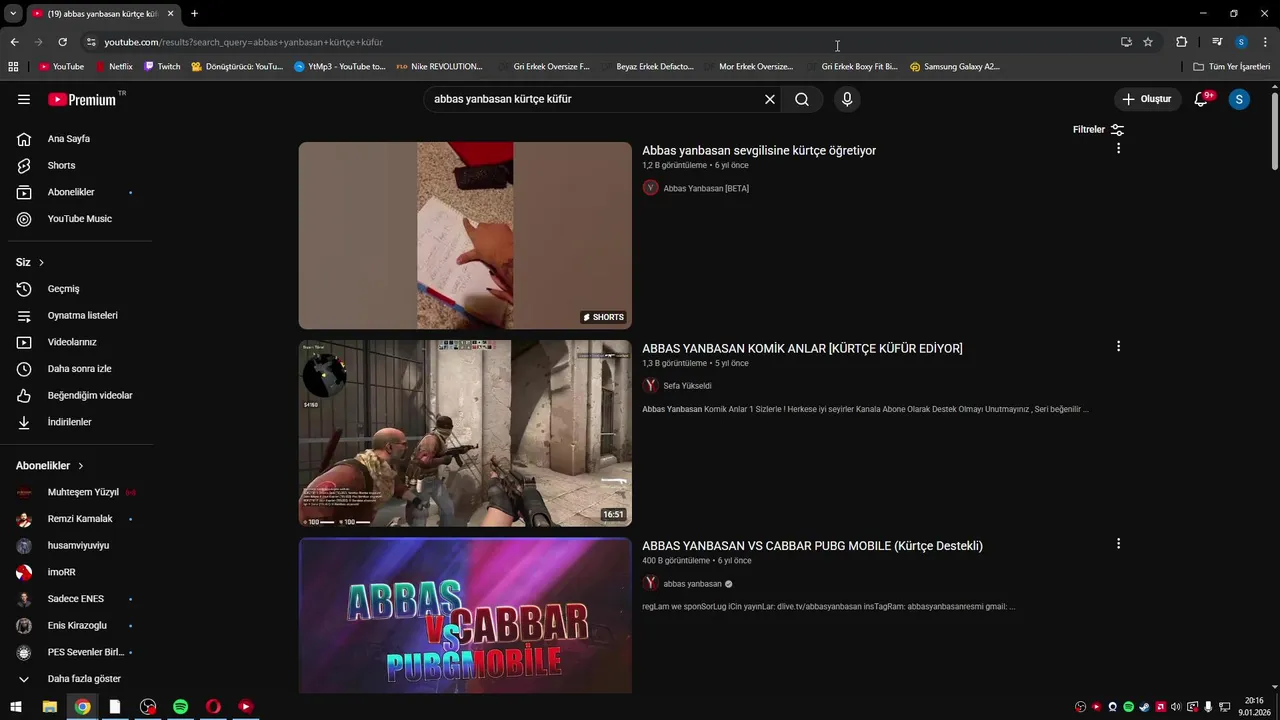The image size is (1280, 720).
Task: Open options menu for 'VS CABBAR PUBG MOBILE' video
Action: click(x=1118, y=544)
